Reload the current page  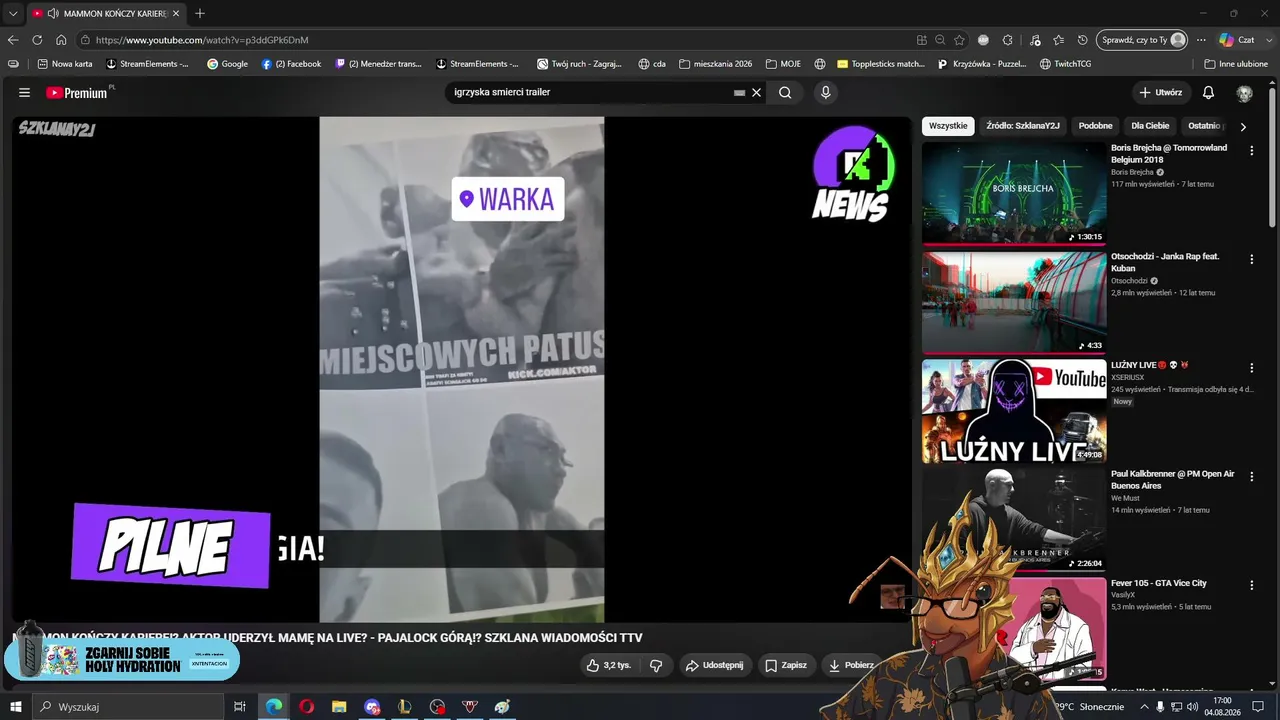tap(37, 40)
